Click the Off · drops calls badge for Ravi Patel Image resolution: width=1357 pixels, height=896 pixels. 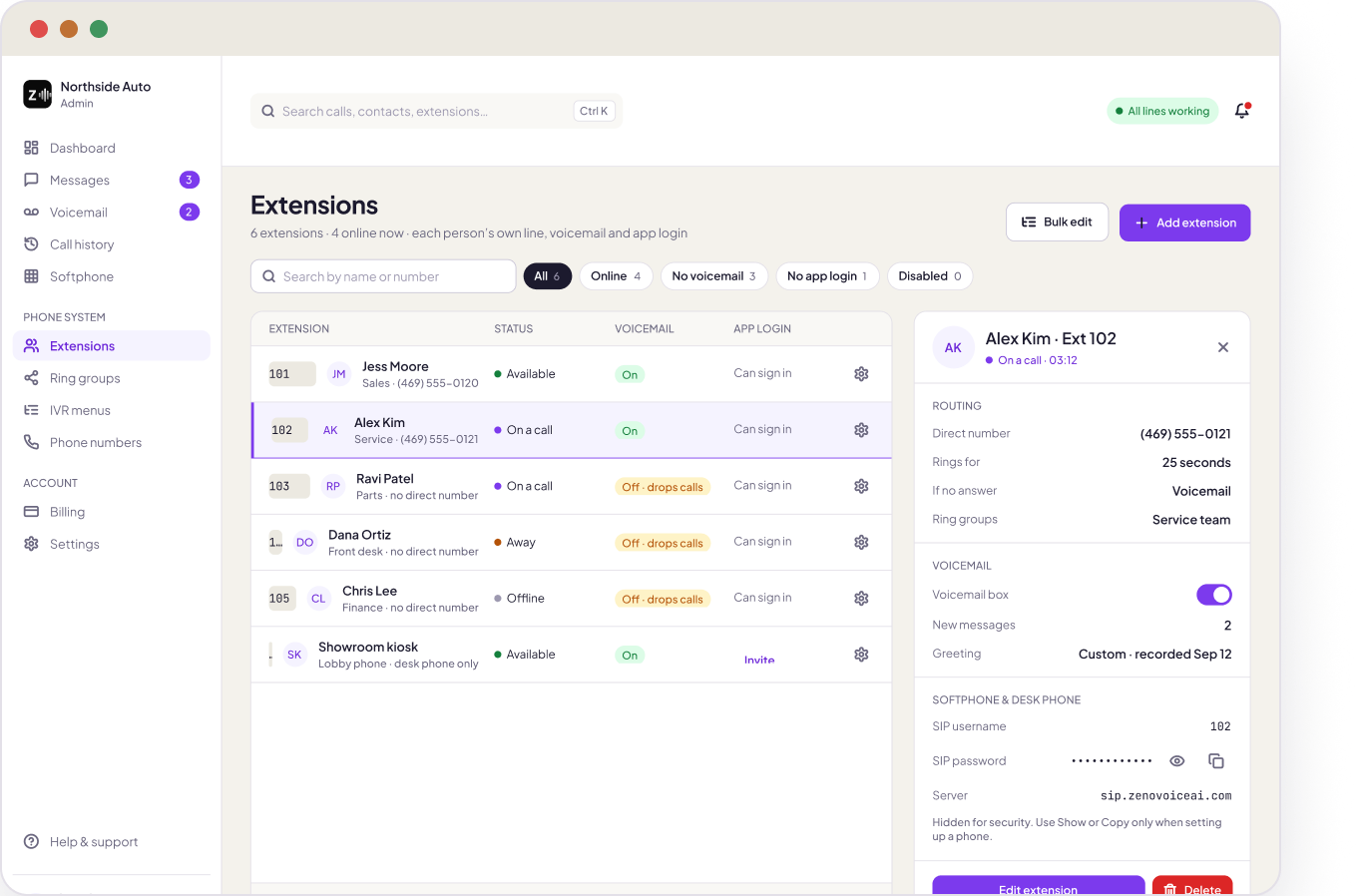pyautogui.click(x=663, y=487)
